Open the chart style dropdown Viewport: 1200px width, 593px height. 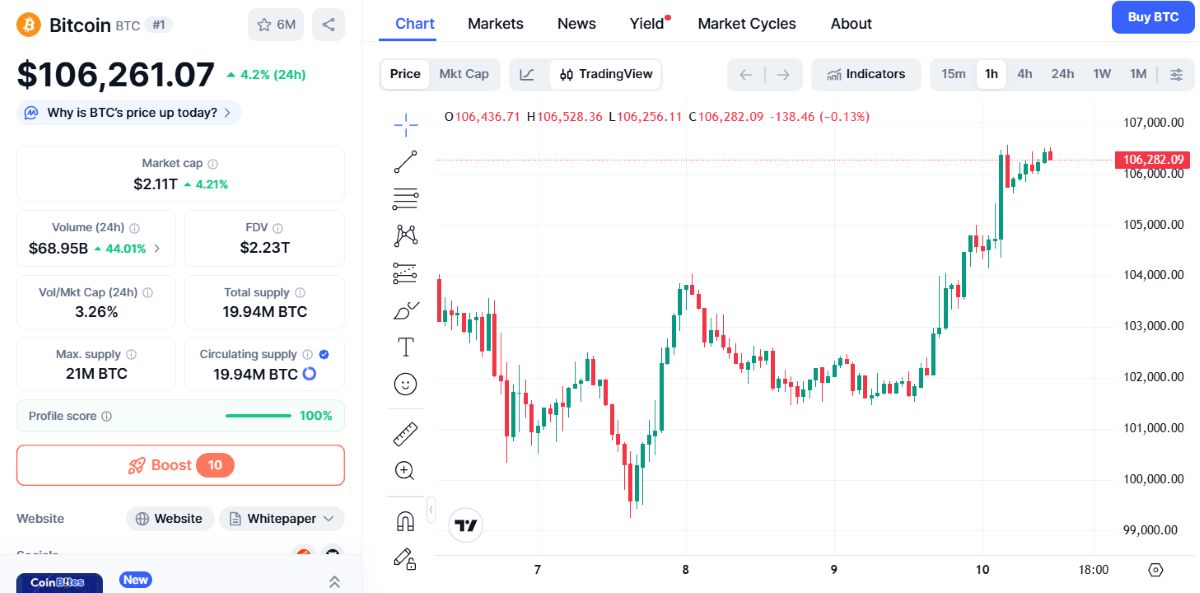(526, 74)
